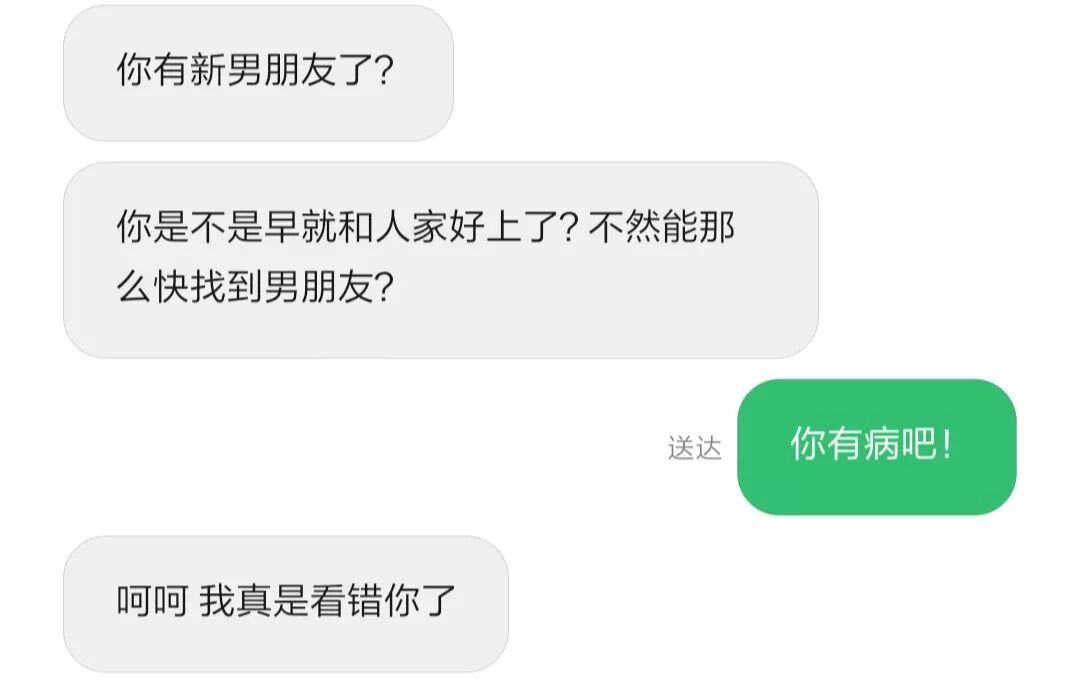1080x684 pixels.
Task: Click the '送达' delivery status label
Action: point(694,448)
